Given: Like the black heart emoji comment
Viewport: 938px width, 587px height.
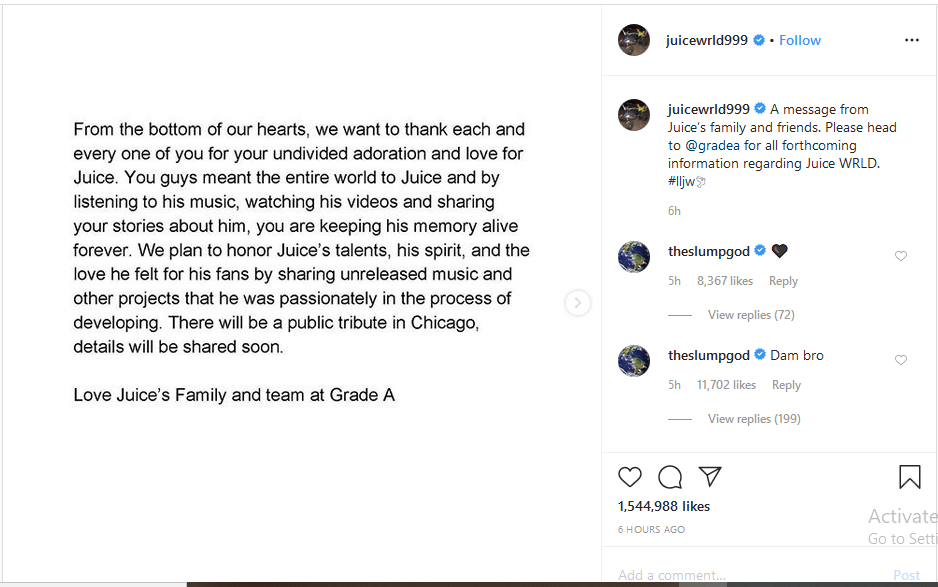Looking at the screenshot, I should pyautogui.click(x=901, y=256).
